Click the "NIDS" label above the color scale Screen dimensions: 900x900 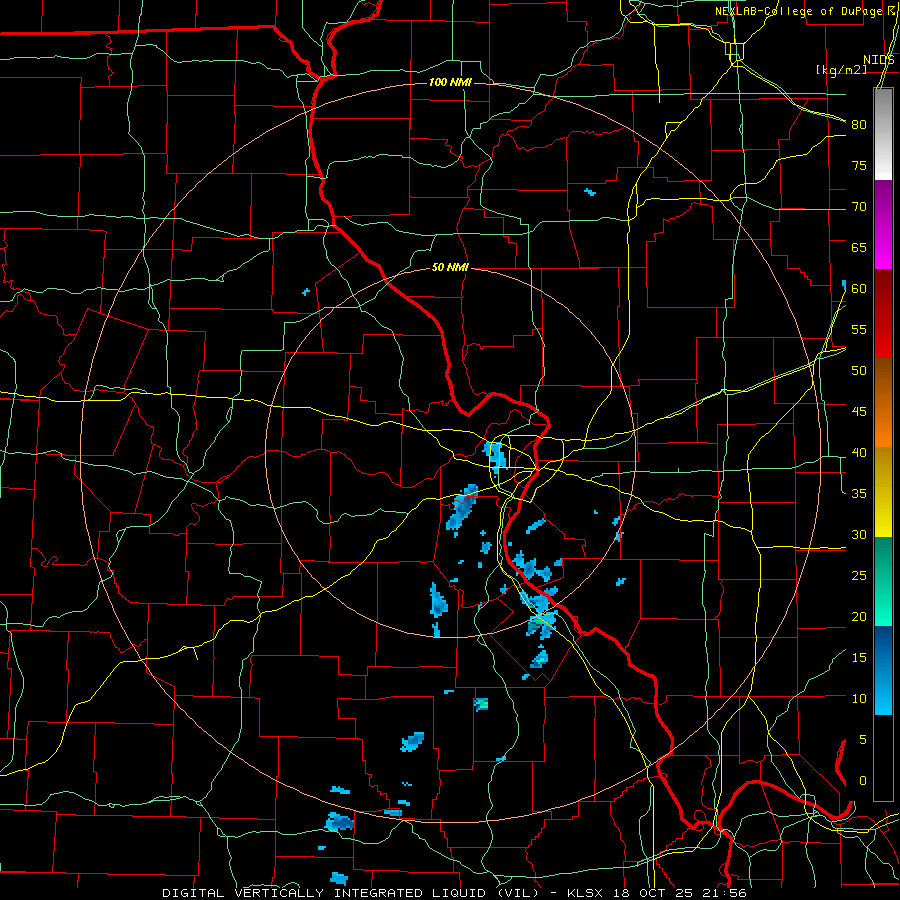879,60
